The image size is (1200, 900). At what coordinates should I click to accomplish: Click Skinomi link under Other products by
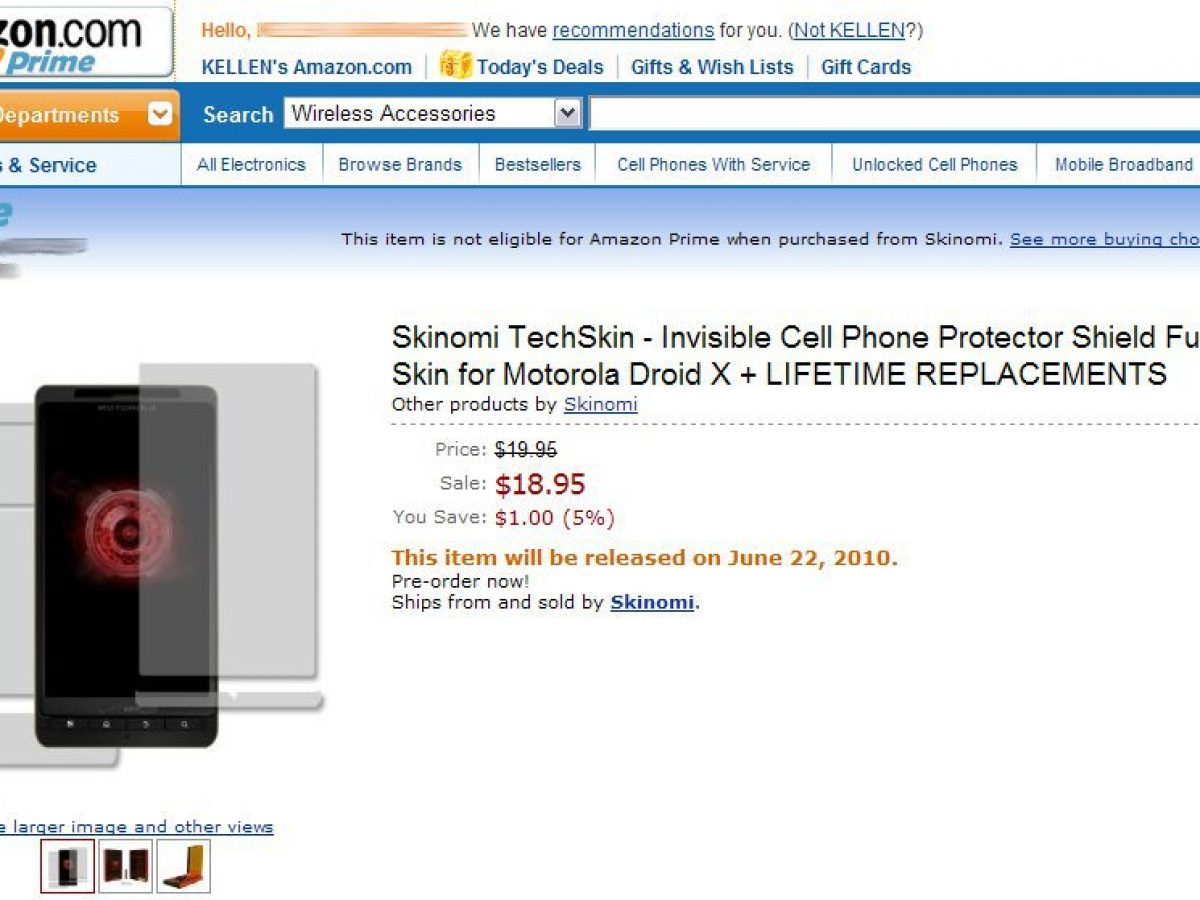point(600,405)
